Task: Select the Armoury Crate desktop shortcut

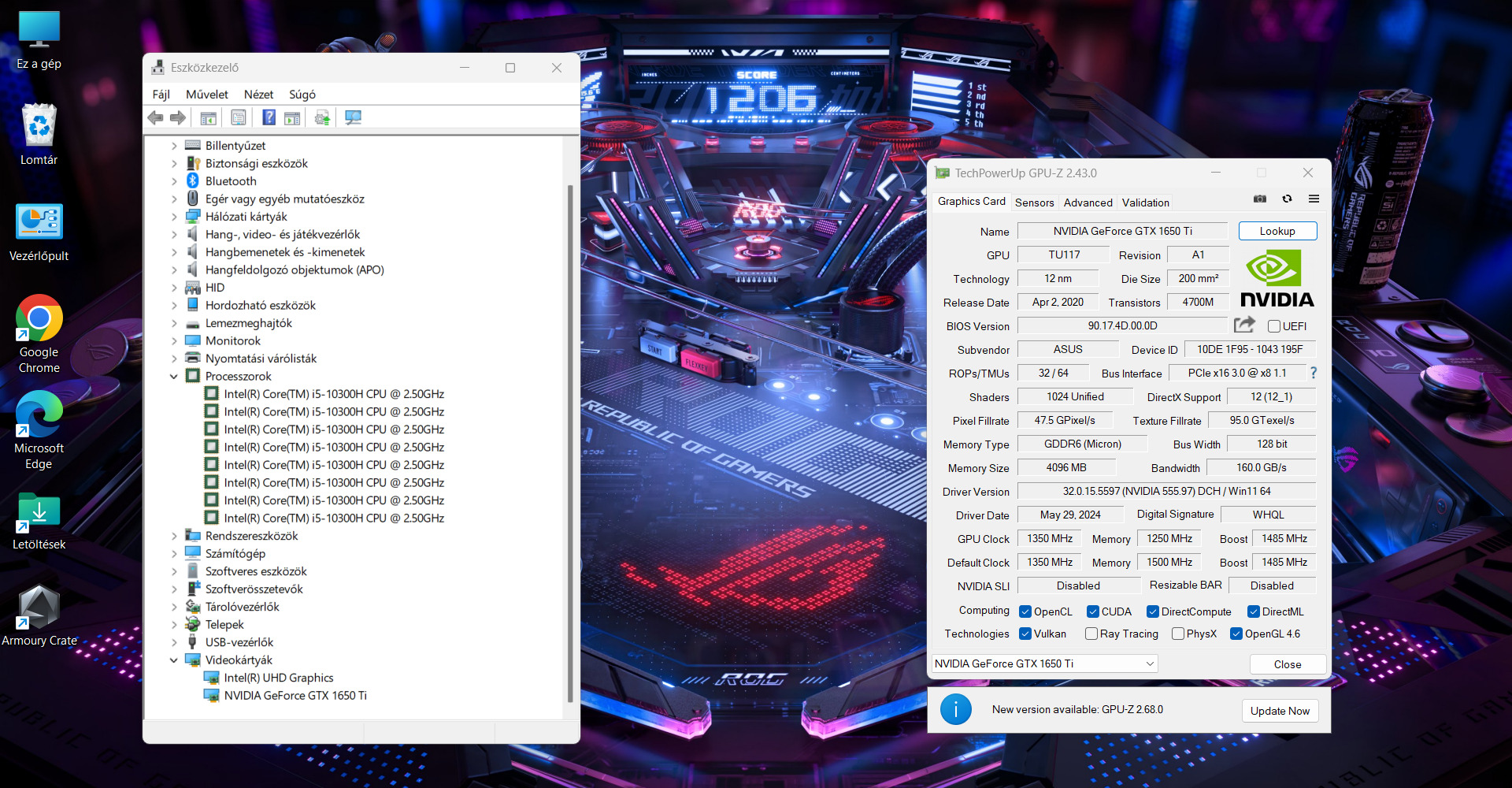Action: tap(39, 615)
